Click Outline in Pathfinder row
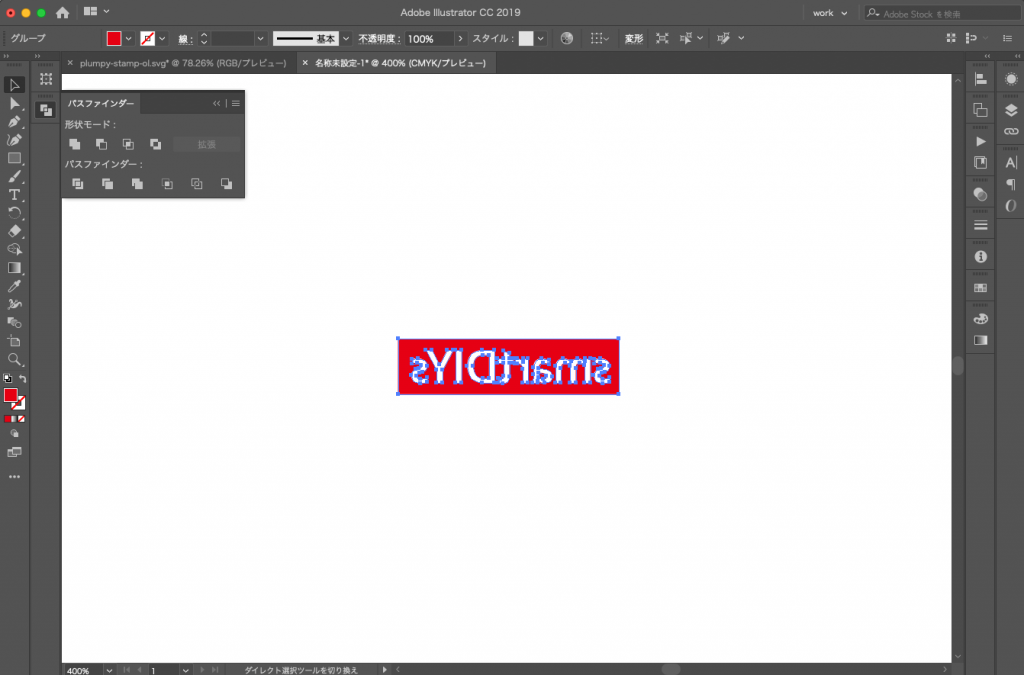 pyautogui.click(x=197, y=184)
